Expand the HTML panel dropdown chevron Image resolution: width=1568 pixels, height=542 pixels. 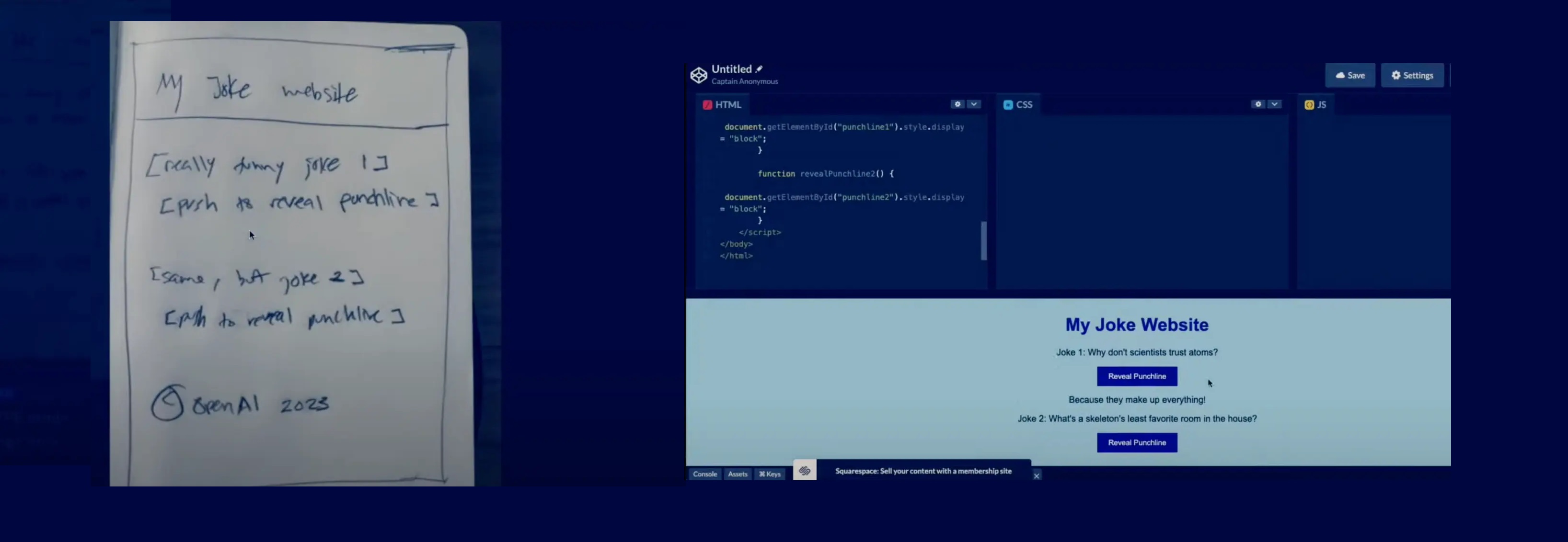click(974, 104)
